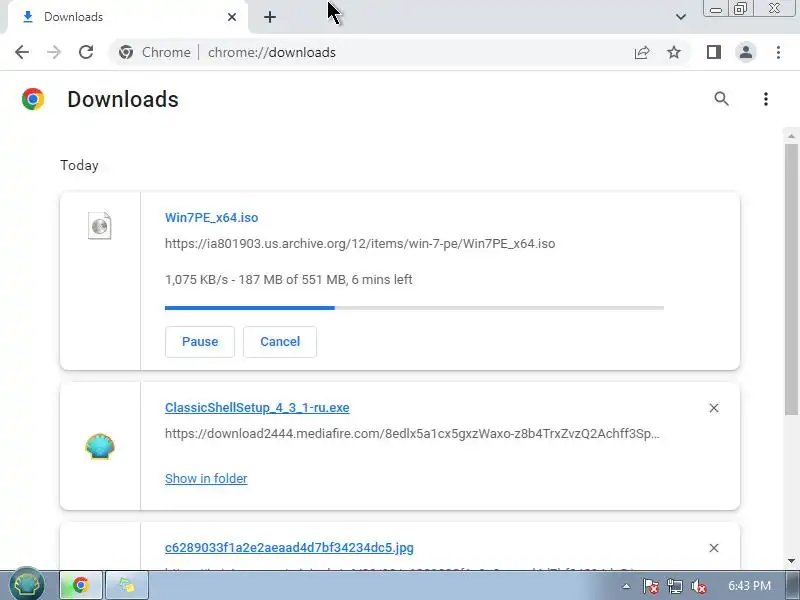Screen dimensions: 800x600
Task: Click the Chrome logo beside Downloads heading
Action: click(x=33, y=99)
